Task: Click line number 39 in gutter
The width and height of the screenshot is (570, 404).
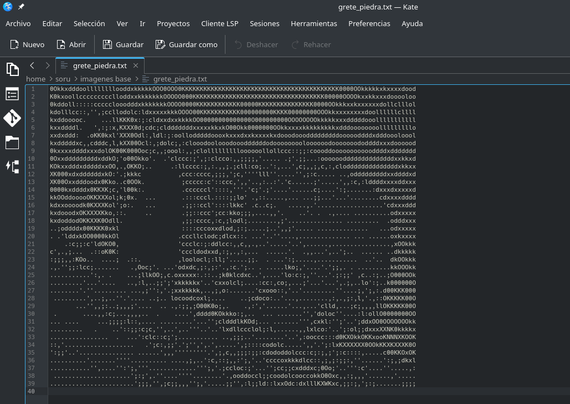Action: [x=32, y=384]
